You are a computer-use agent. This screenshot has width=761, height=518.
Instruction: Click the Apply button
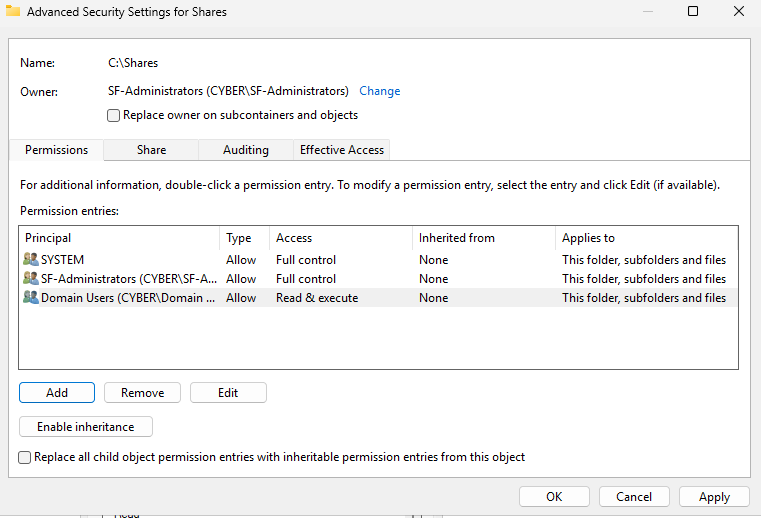pos(714,497)
